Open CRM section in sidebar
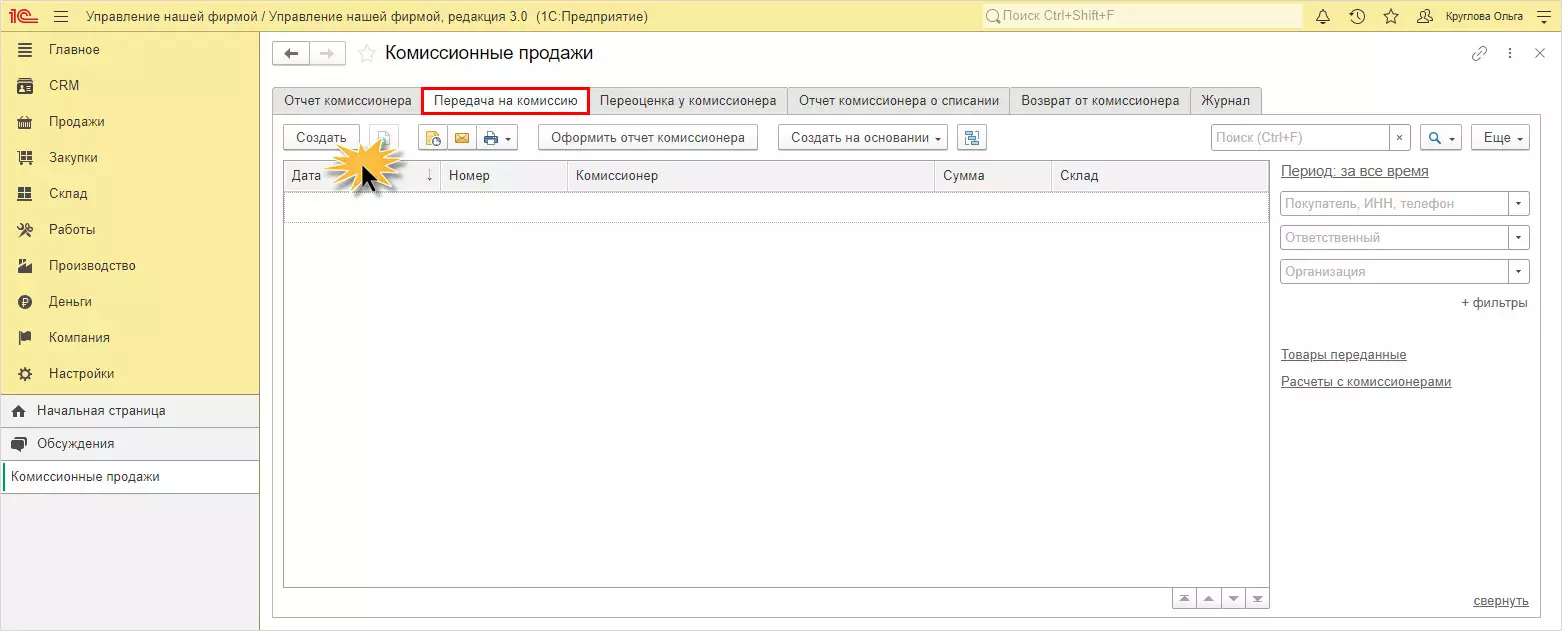Image resolution: width=1562 pixels, height=631 pixels. [130, 86]
